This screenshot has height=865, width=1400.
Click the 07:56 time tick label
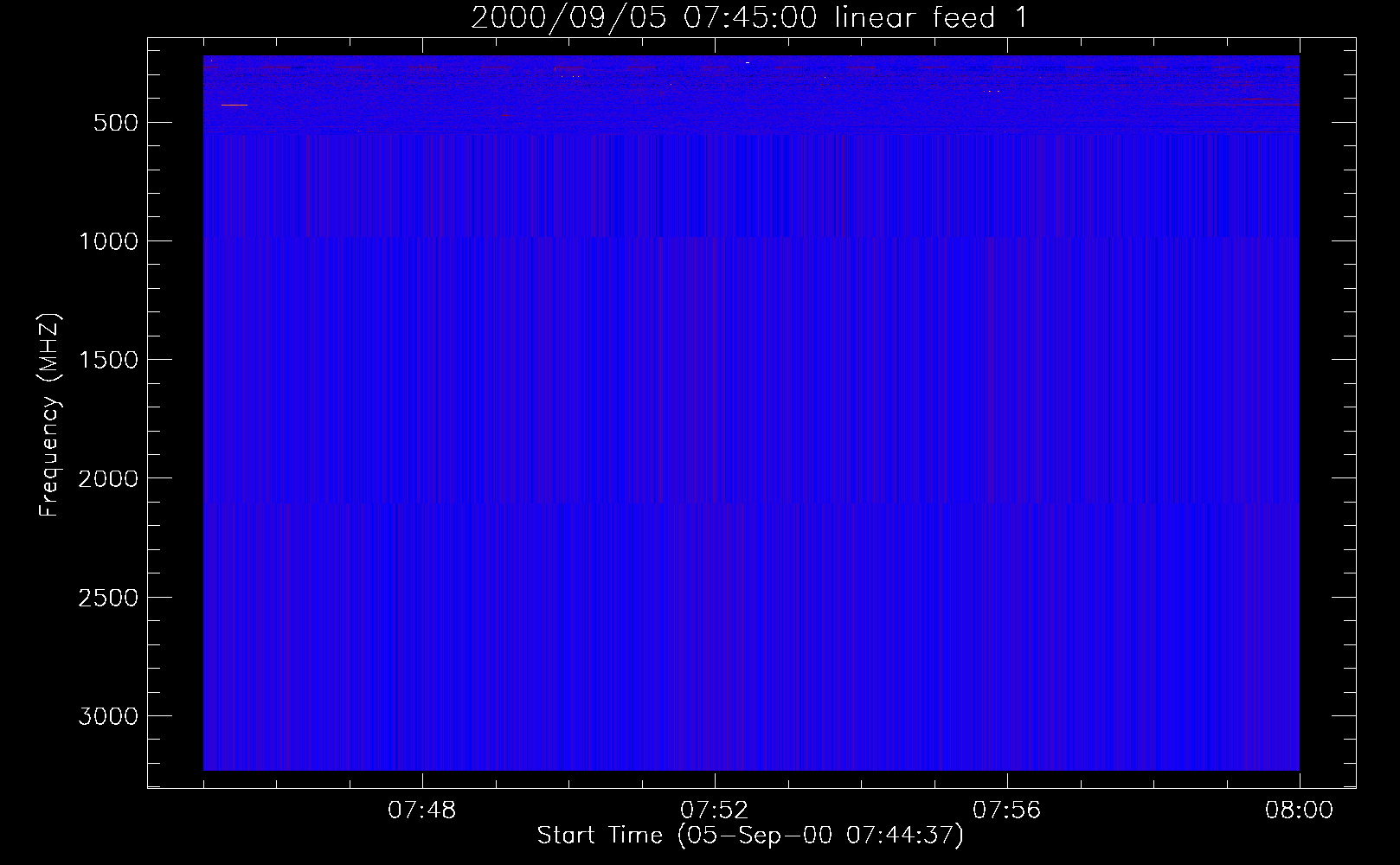[1007, 811]
